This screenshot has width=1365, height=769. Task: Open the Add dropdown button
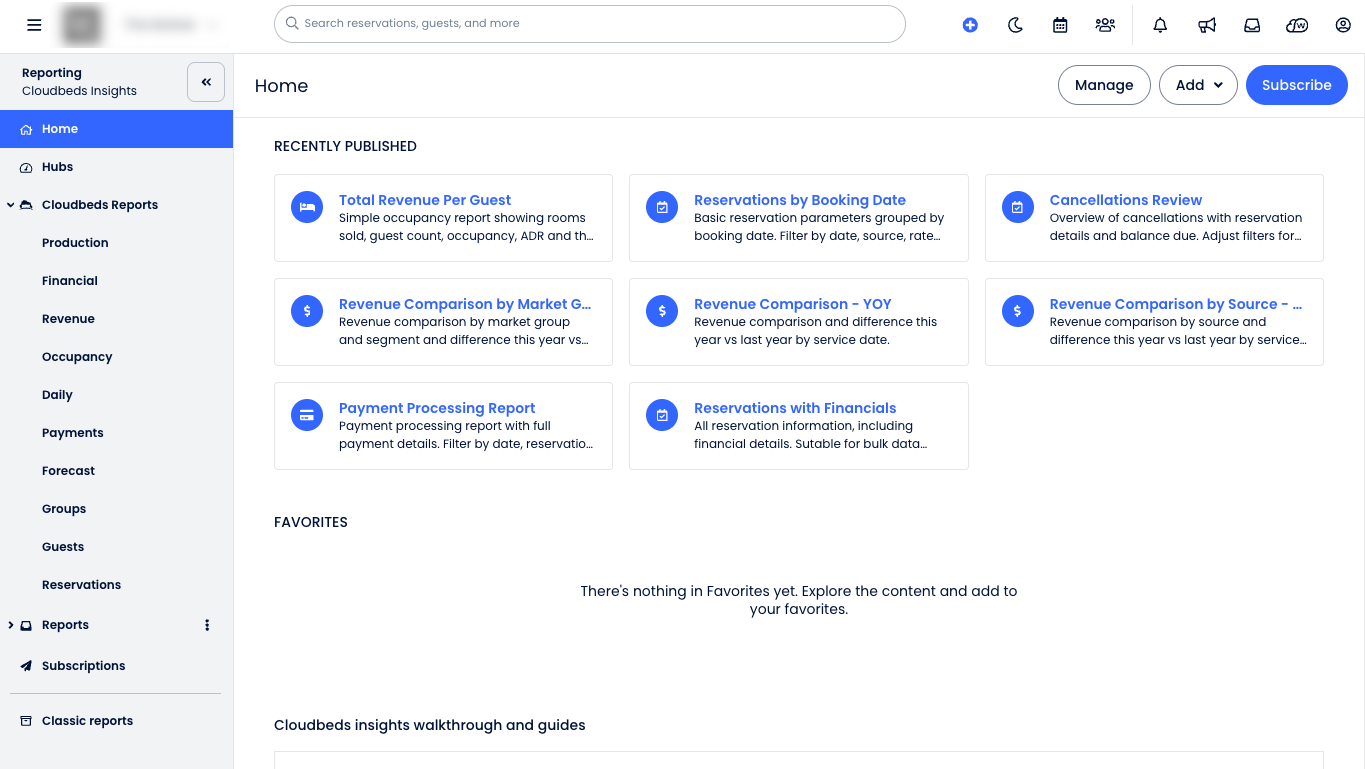(x=1198, y=85)
